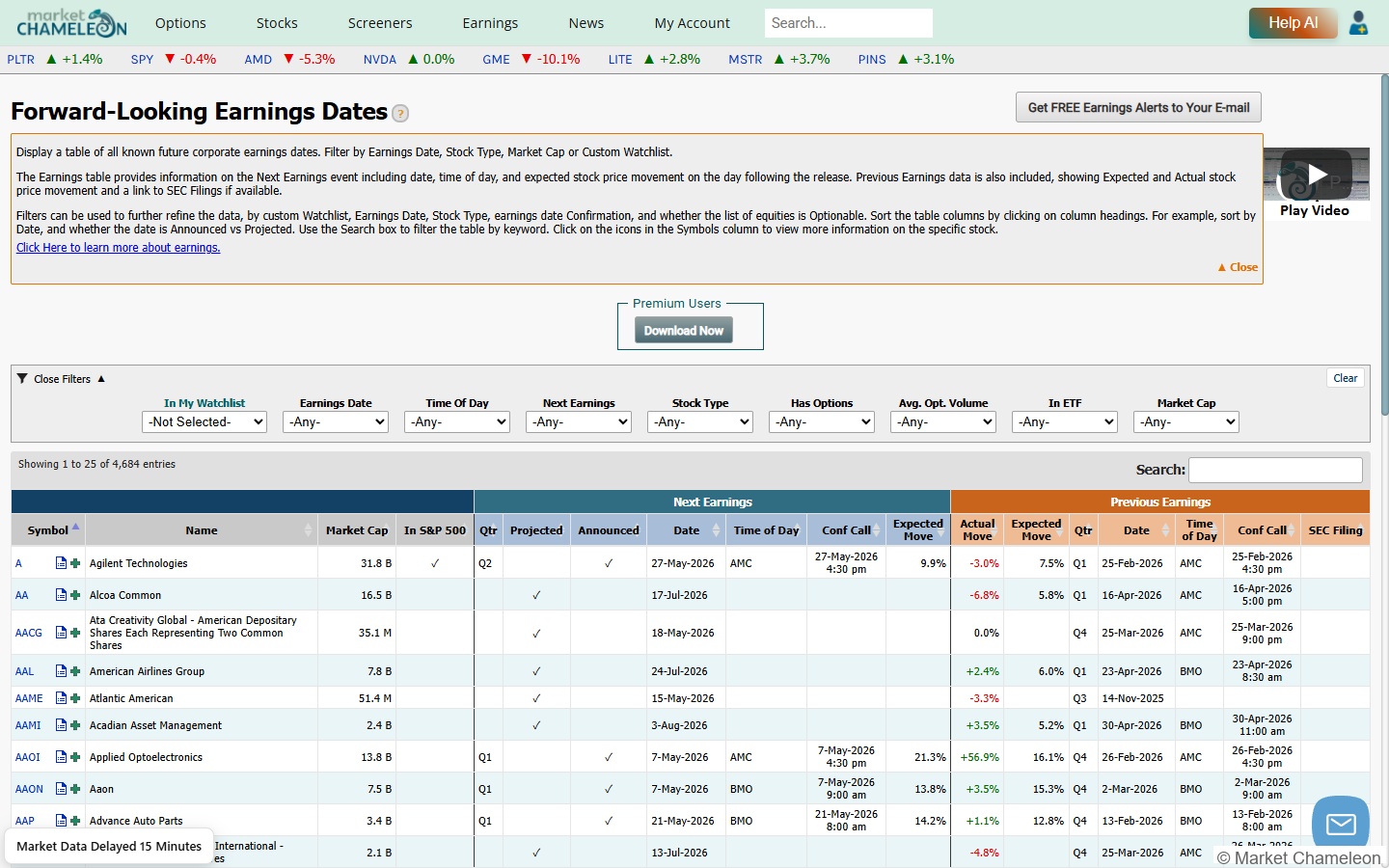Sort table by Symbol column
This screenshot has height=868, width=1389.
[48, 530]
